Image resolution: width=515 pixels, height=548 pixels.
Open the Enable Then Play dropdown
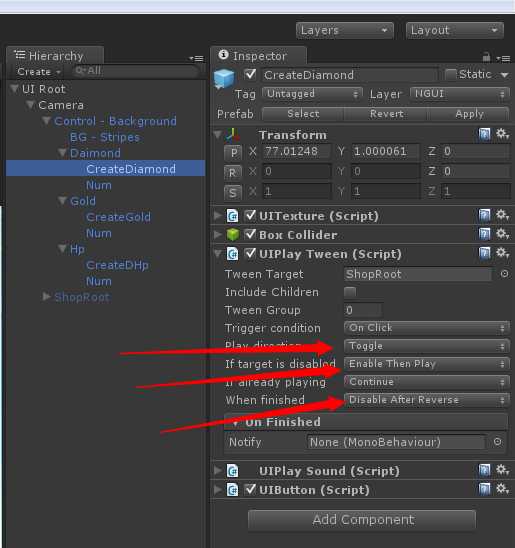point(427,364)
